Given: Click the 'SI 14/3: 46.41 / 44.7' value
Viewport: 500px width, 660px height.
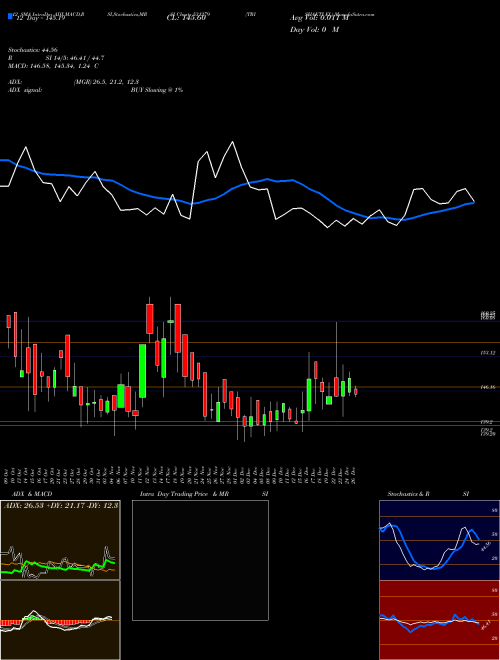Looking at the screenshot, I should [75, 58].
